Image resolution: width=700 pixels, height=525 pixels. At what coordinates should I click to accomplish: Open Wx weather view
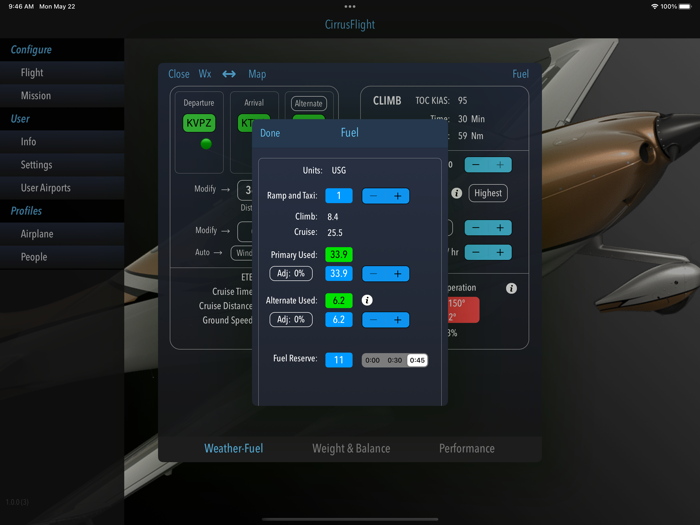point(205,74)
